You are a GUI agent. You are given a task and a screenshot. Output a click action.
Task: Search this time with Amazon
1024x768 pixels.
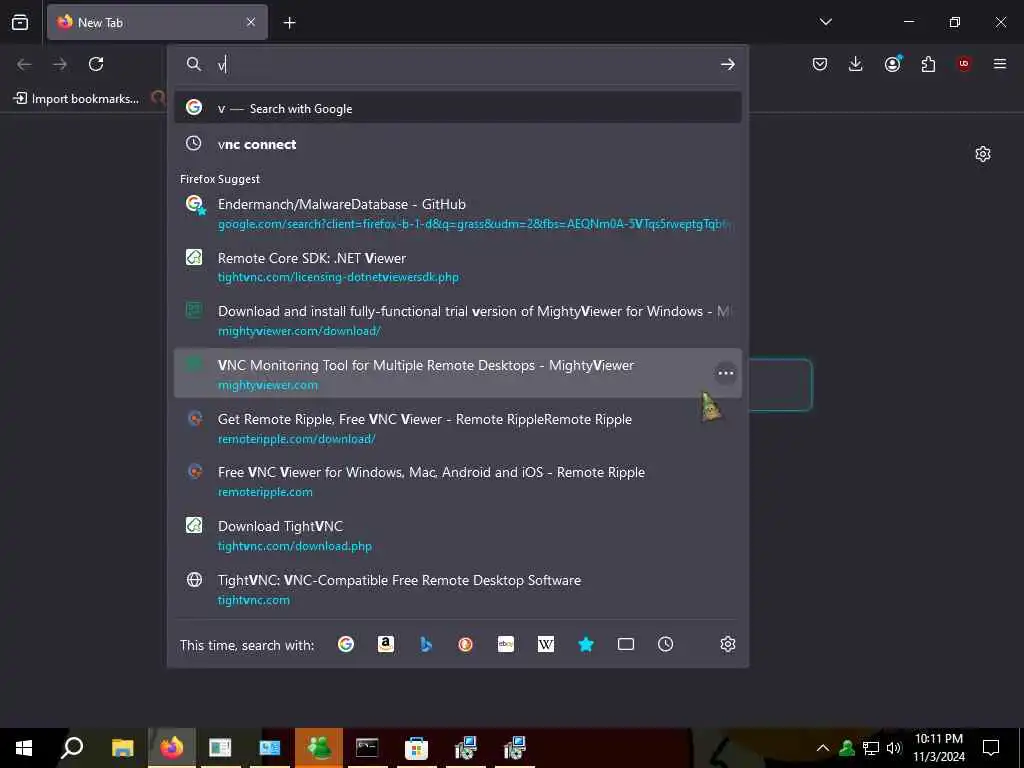pyautogui.click(x=386, y=645)
